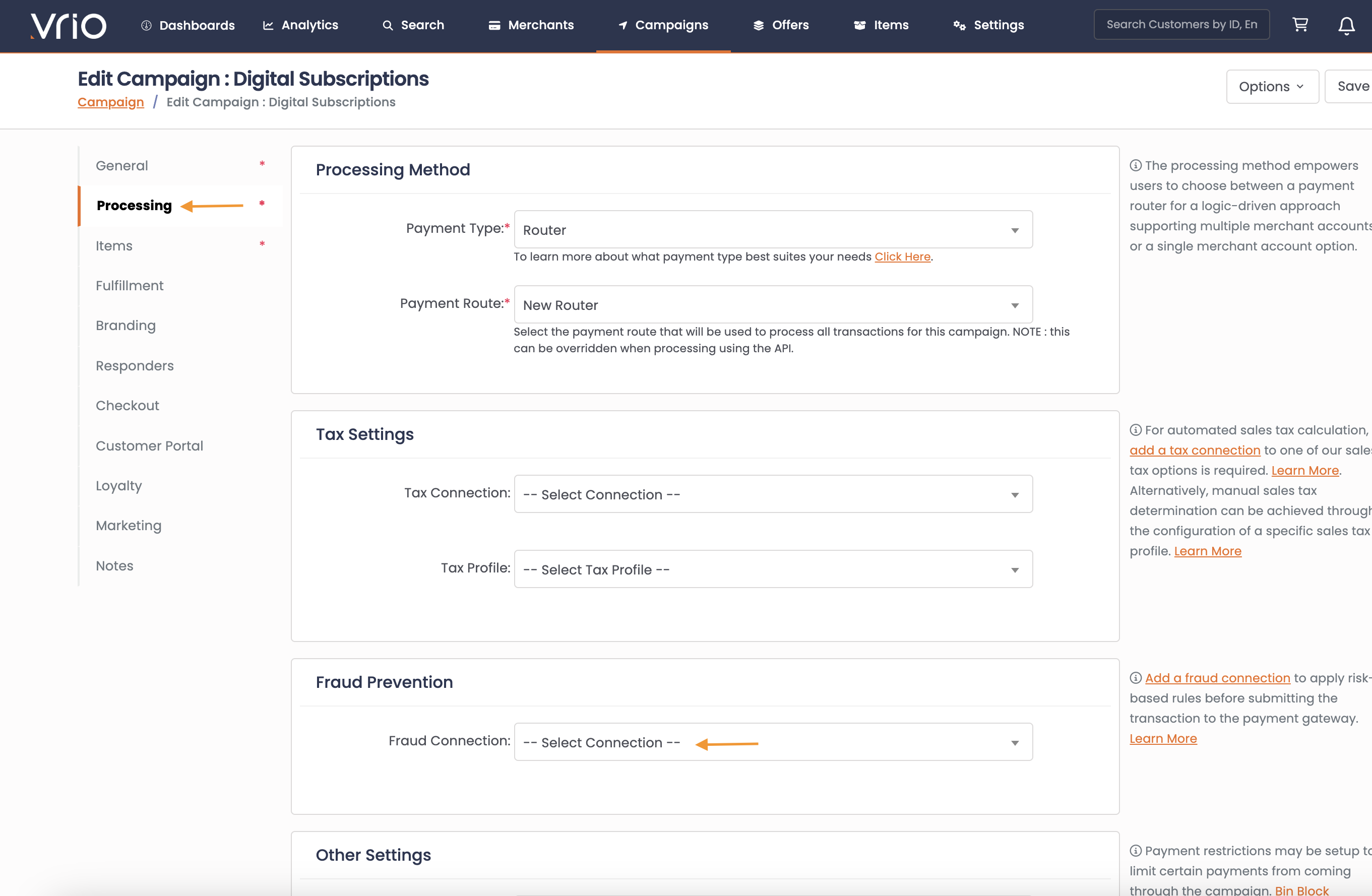Open the Payment Type dropdown showing Router
Image resolution: width=1372 pixels, height=896 pixels.
tap(773, 230)
